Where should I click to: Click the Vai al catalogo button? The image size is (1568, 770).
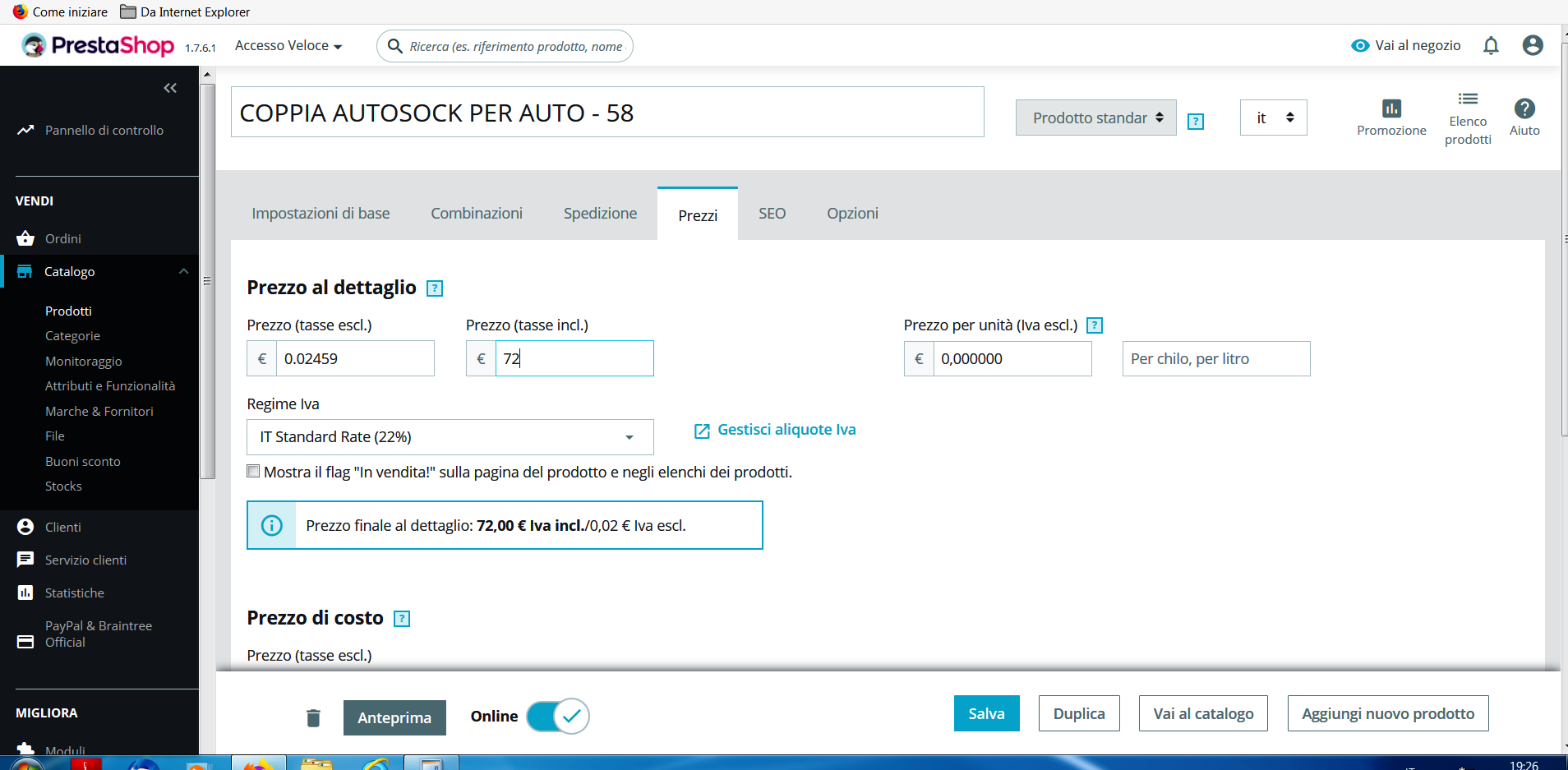click(1203, 713)
